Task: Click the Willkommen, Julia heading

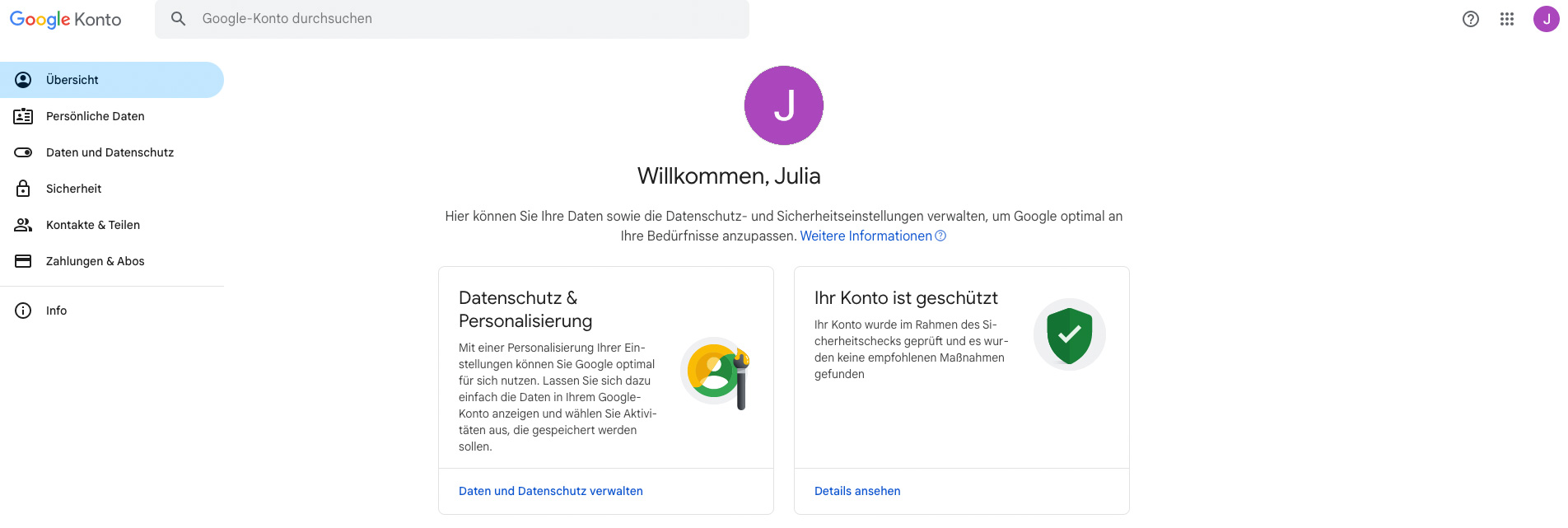Action: click(729, 175)
